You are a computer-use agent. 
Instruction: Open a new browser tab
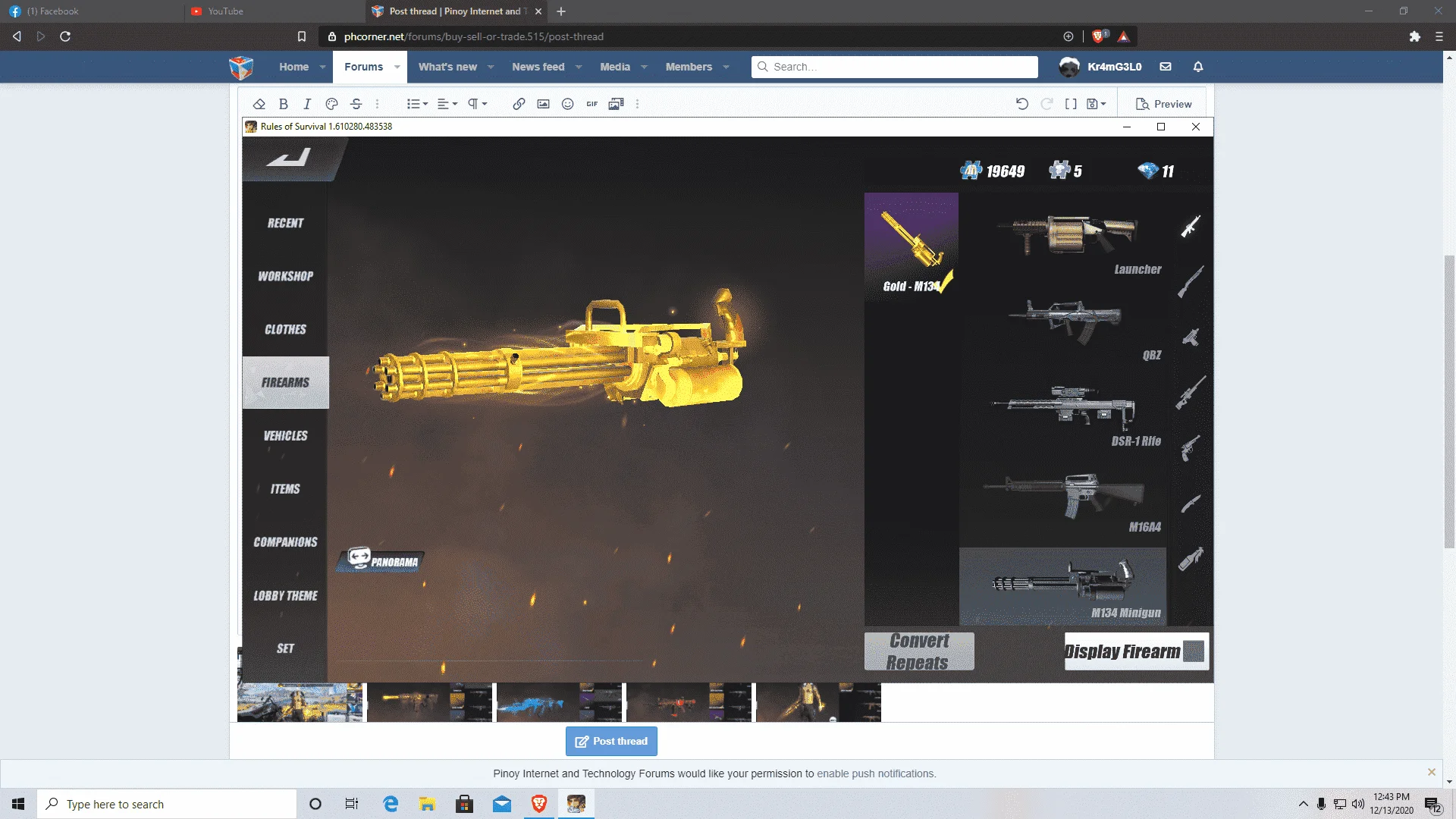click(x=561, y=11)
